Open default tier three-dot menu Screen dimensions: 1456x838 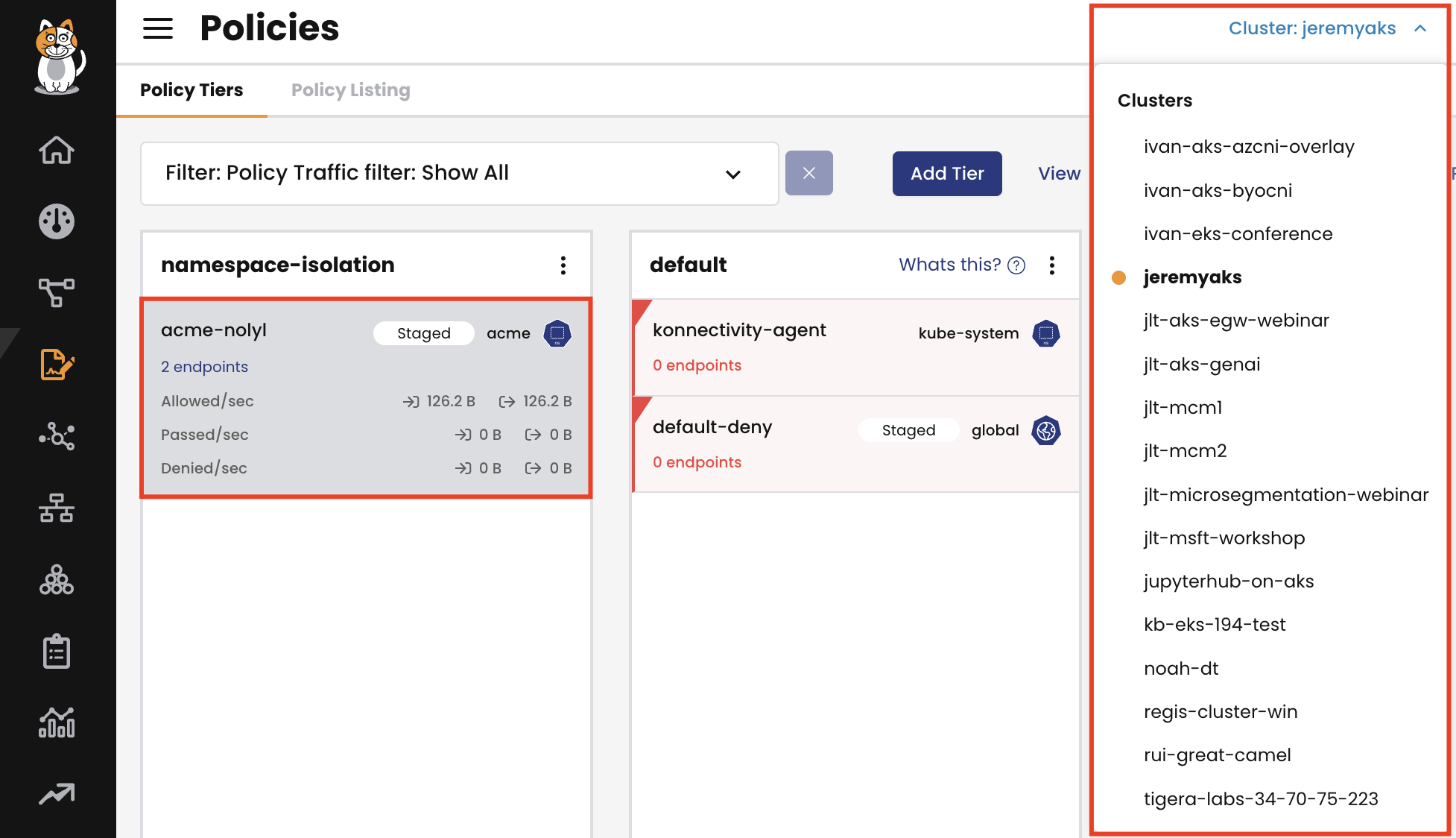point(1052,265)
